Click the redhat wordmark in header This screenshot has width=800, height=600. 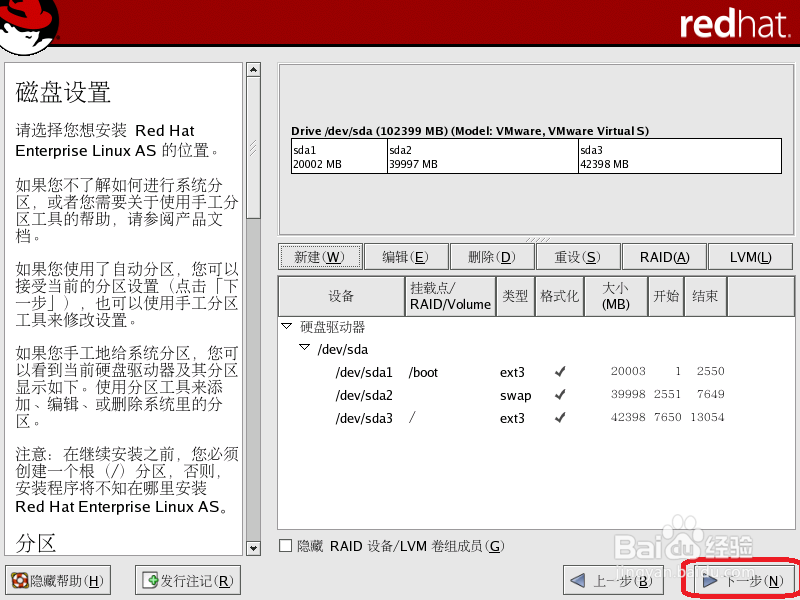click(735, 23)
